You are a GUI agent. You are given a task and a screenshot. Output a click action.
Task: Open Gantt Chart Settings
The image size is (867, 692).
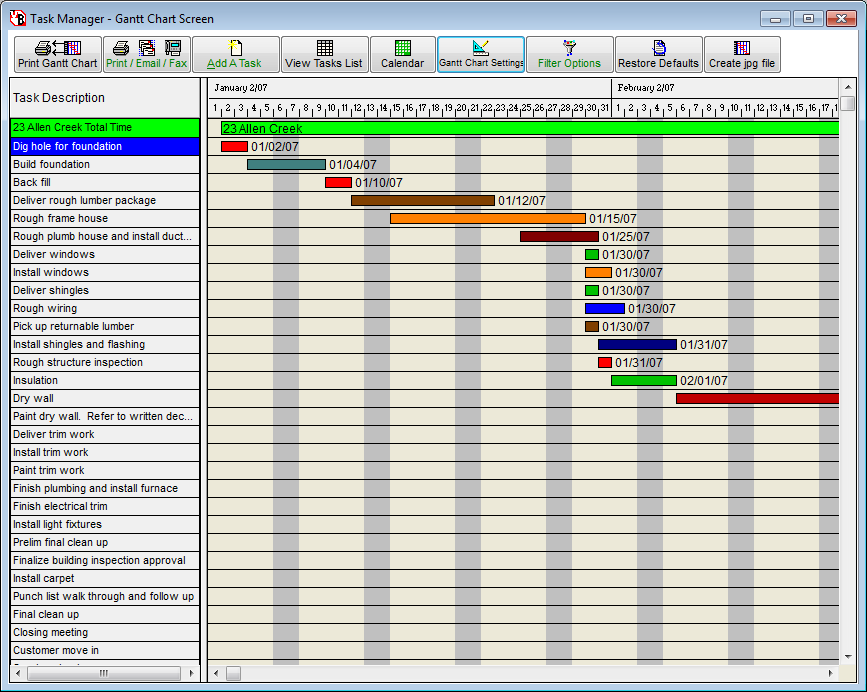[480, 55]
